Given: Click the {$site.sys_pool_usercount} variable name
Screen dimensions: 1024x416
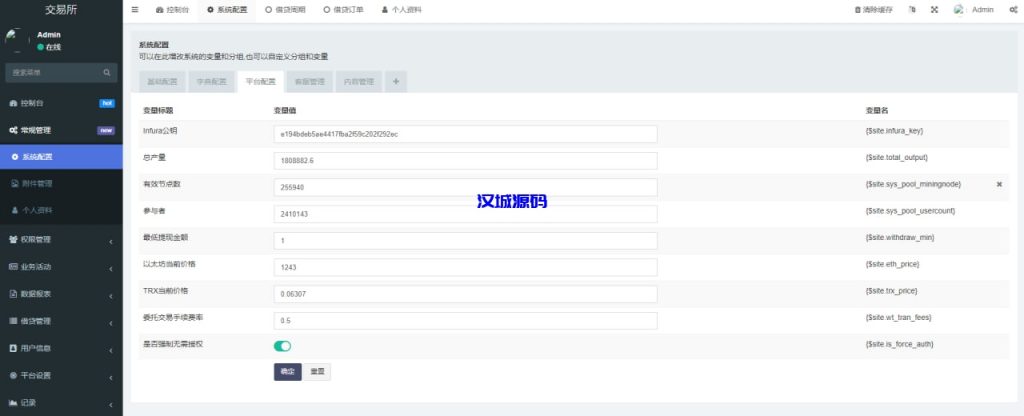Looking at the screenshot, I should pos(910,211).
